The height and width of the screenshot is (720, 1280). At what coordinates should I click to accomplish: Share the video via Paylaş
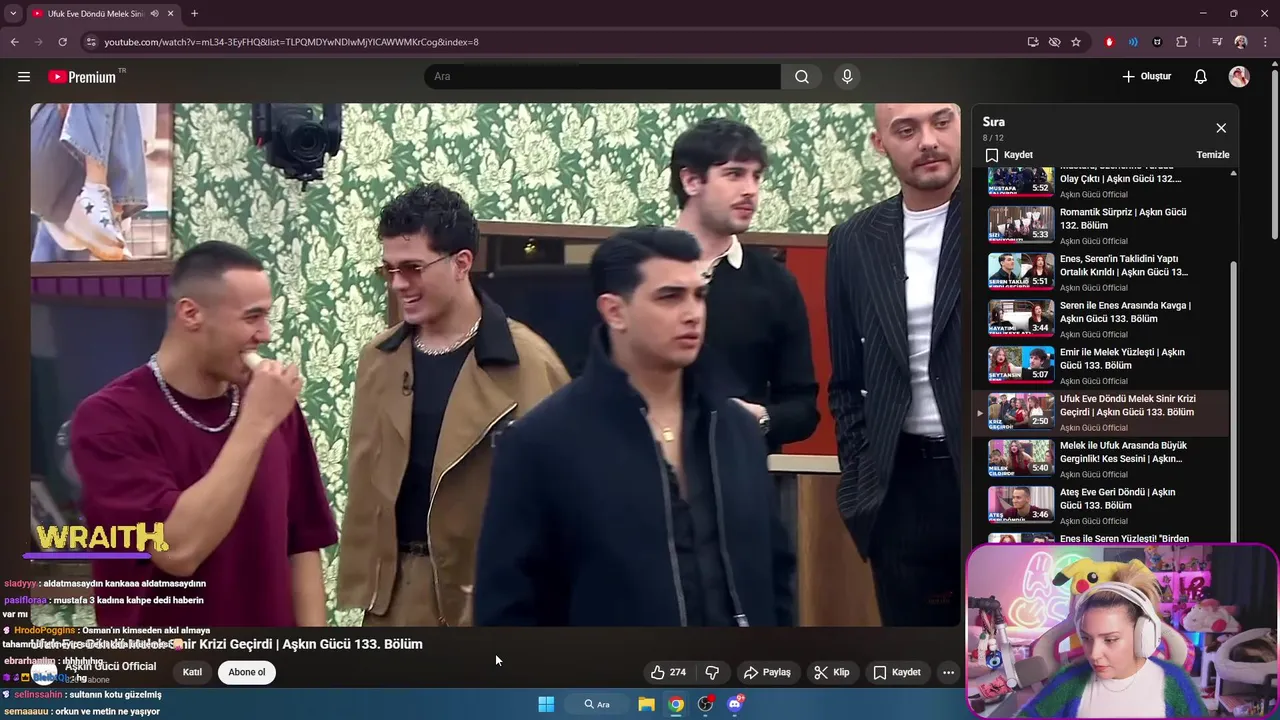click(x=767, y=672)
